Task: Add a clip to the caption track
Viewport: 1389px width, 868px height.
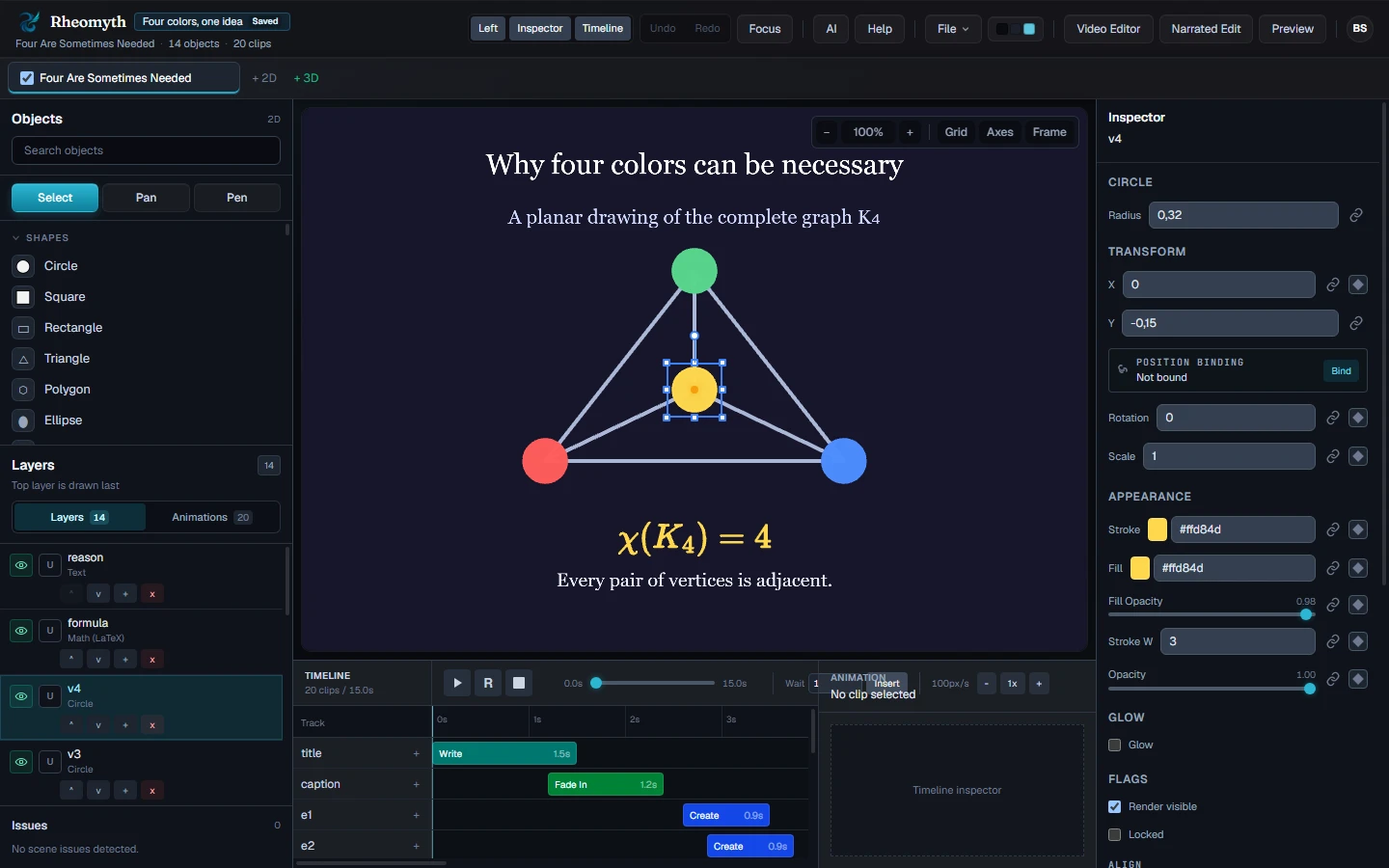Action: (417, 785)
